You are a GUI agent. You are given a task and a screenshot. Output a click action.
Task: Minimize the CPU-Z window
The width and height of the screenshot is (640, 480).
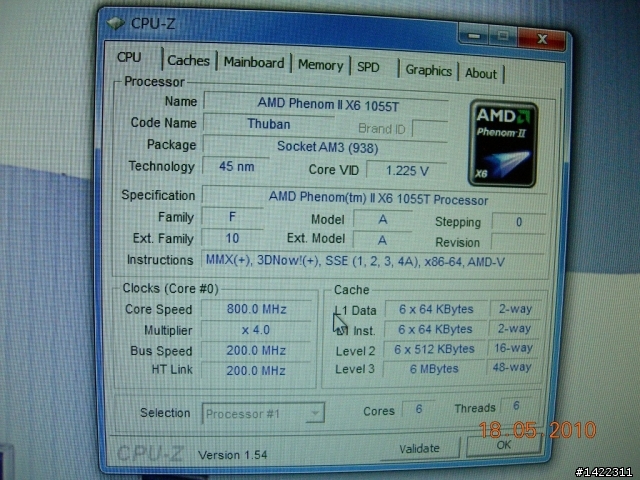tap(474, 35)
